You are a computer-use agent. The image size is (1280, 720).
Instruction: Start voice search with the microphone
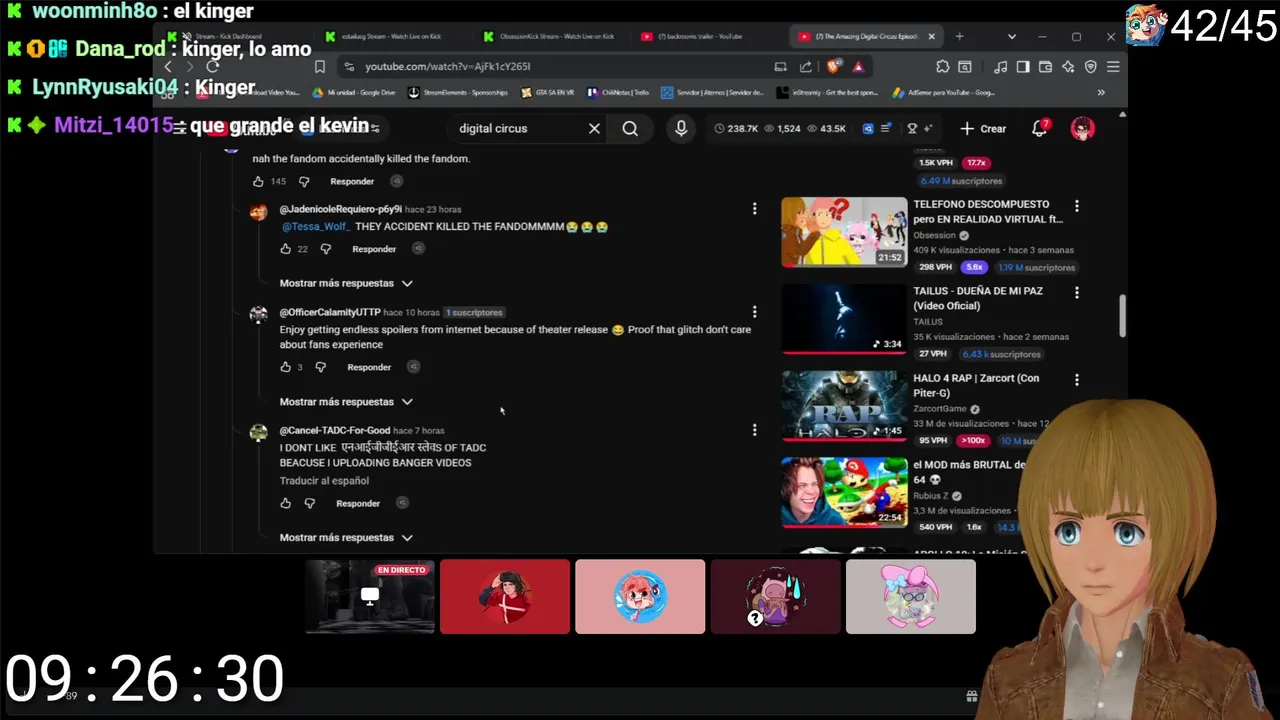tap(681, 128)
